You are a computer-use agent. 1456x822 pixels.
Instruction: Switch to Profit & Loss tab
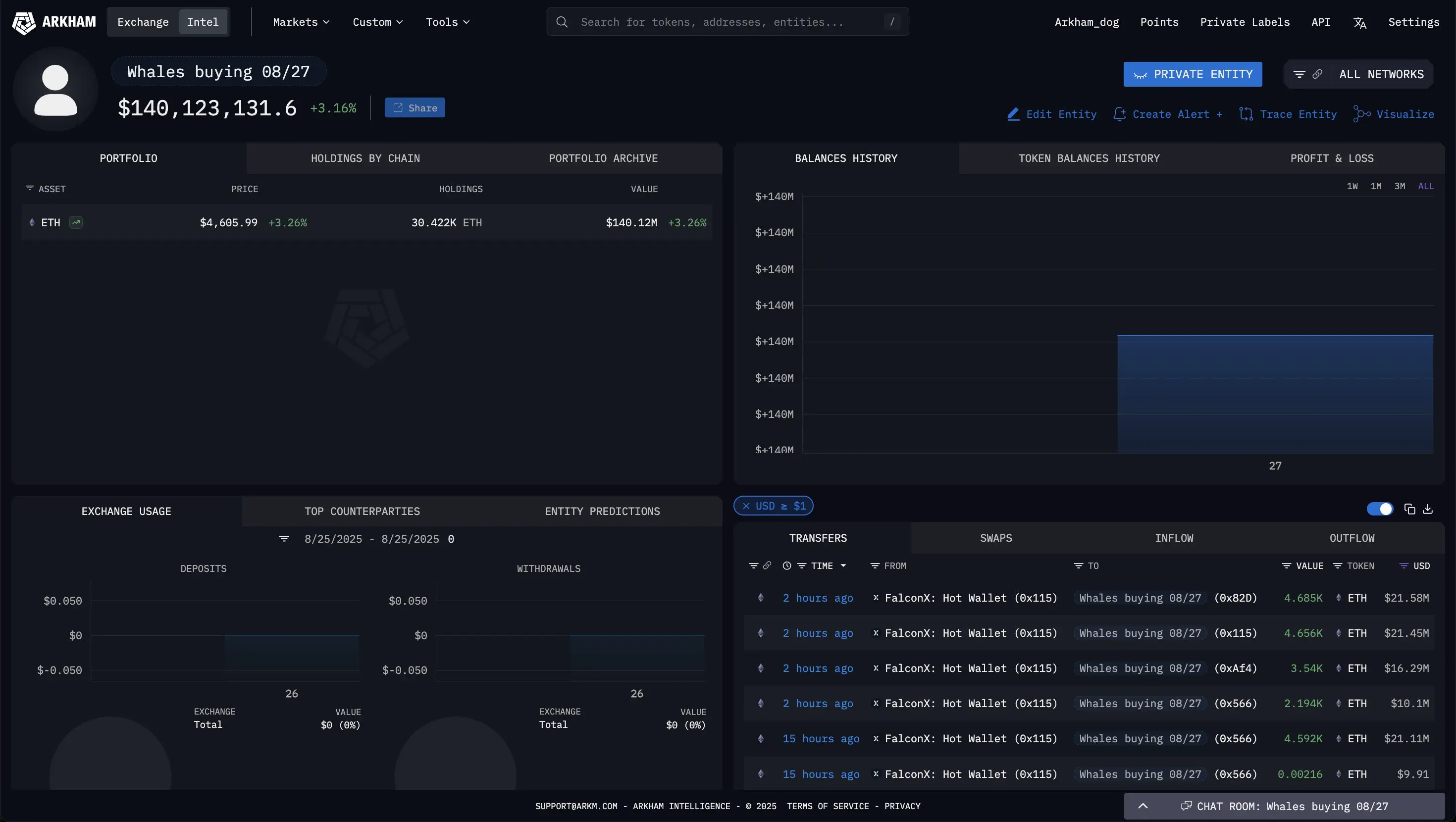point(1332,158)
